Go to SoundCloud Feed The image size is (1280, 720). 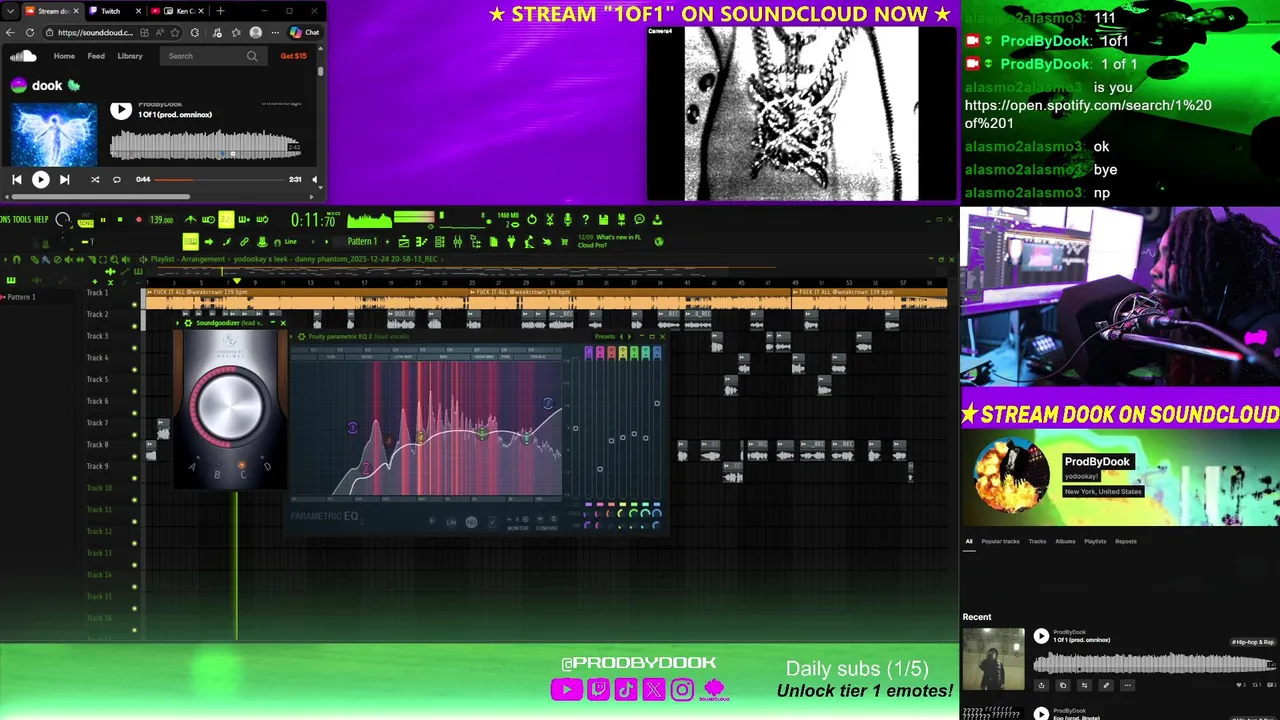96,56
